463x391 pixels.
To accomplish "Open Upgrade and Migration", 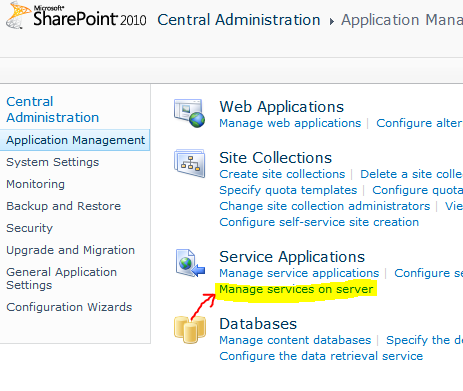I will [x=70, y=250].
